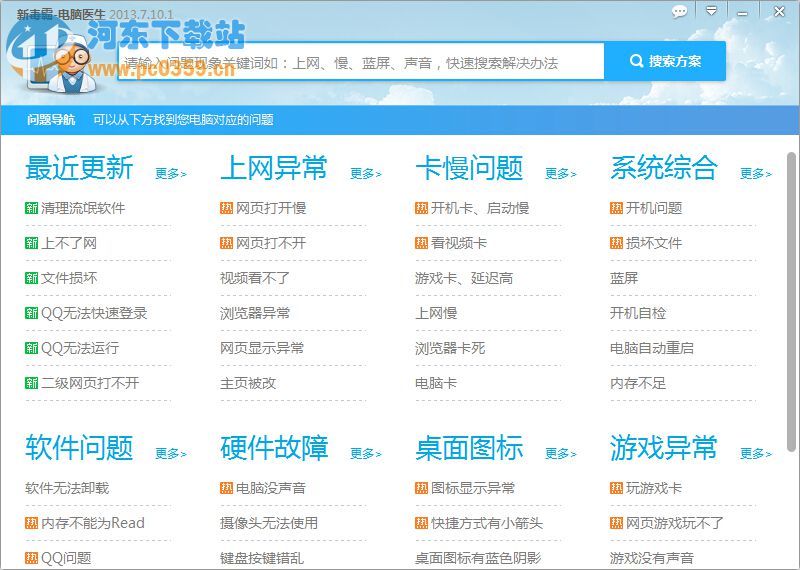Open 内存不足 solution
This screenshot has width=800, height=570.
[638, 383]
